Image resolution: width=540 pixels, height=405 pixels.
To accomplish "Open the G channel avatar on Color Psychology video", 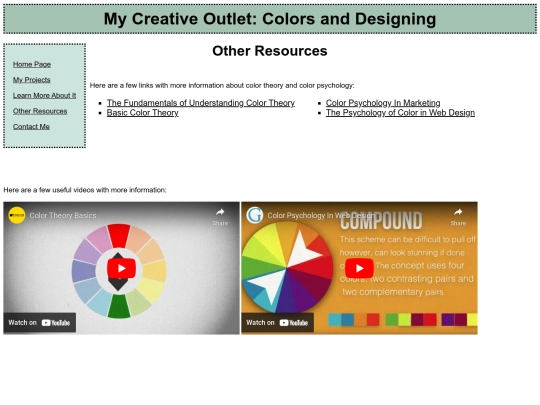I will (x=255, y=215).
